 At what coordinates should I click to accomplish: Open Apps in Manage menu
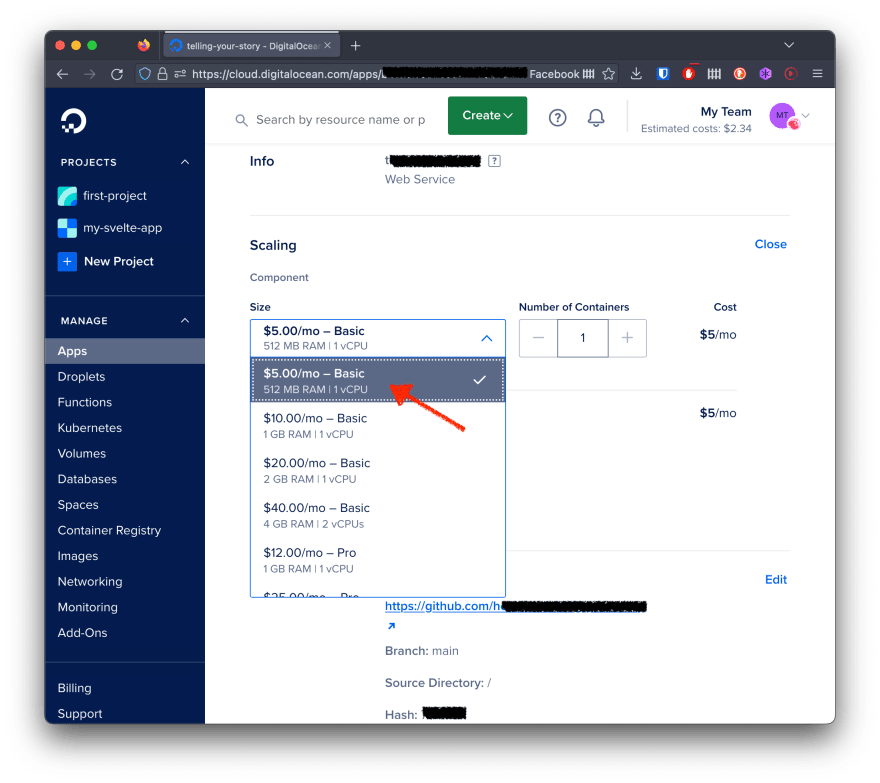pos(125,351)
